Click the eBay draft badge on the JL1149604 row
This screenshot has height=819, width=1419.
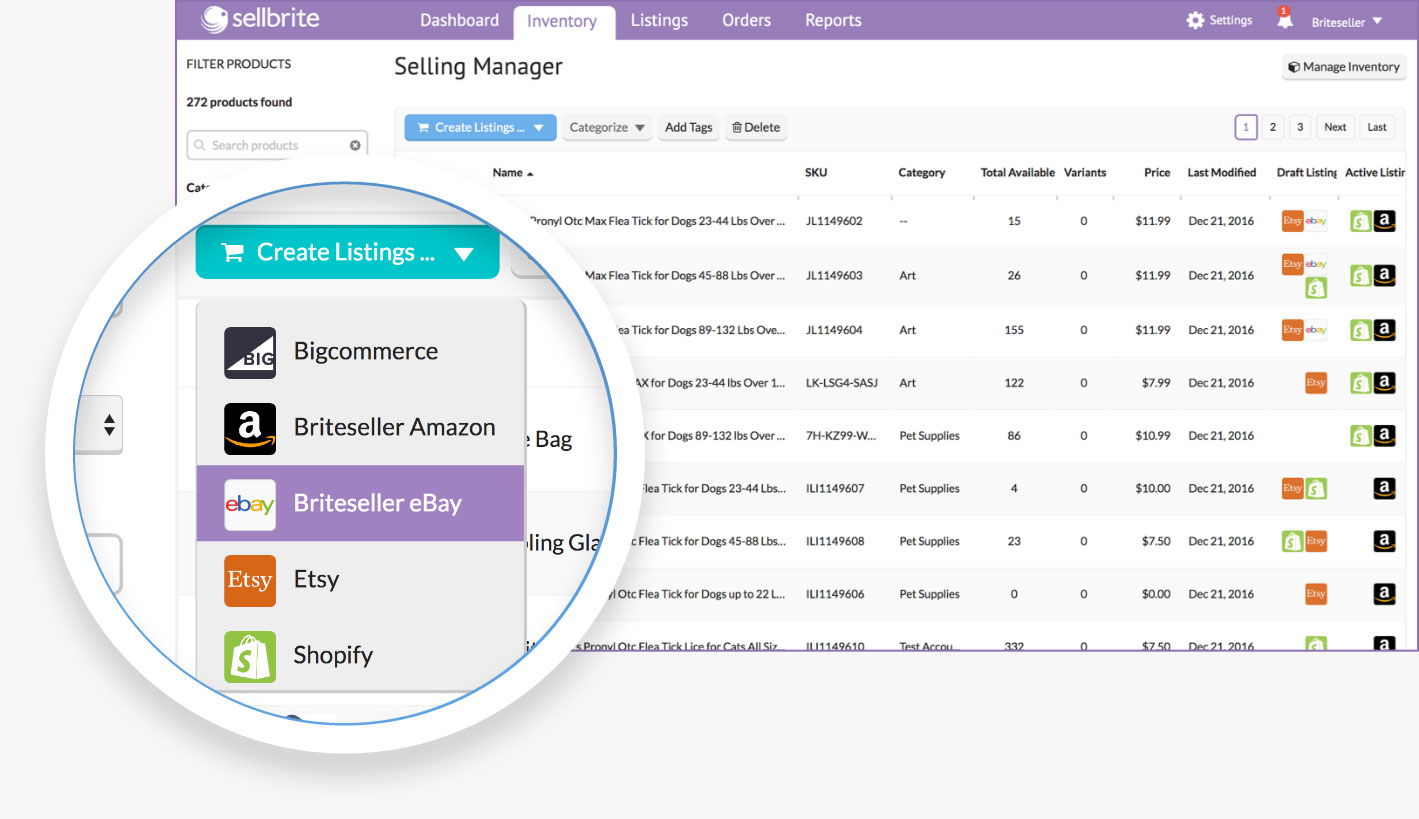point(1315,329)
